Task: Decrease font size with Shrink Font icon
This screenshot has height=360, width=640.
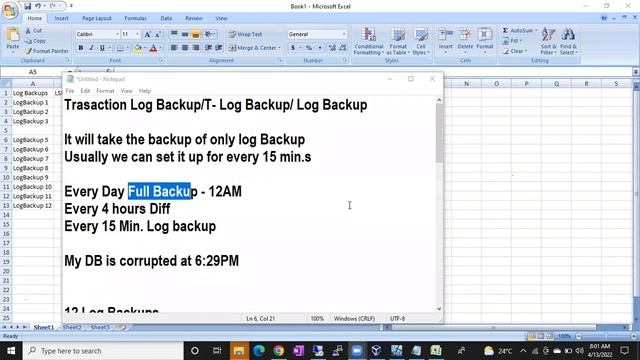Action: tap(158, 34)
